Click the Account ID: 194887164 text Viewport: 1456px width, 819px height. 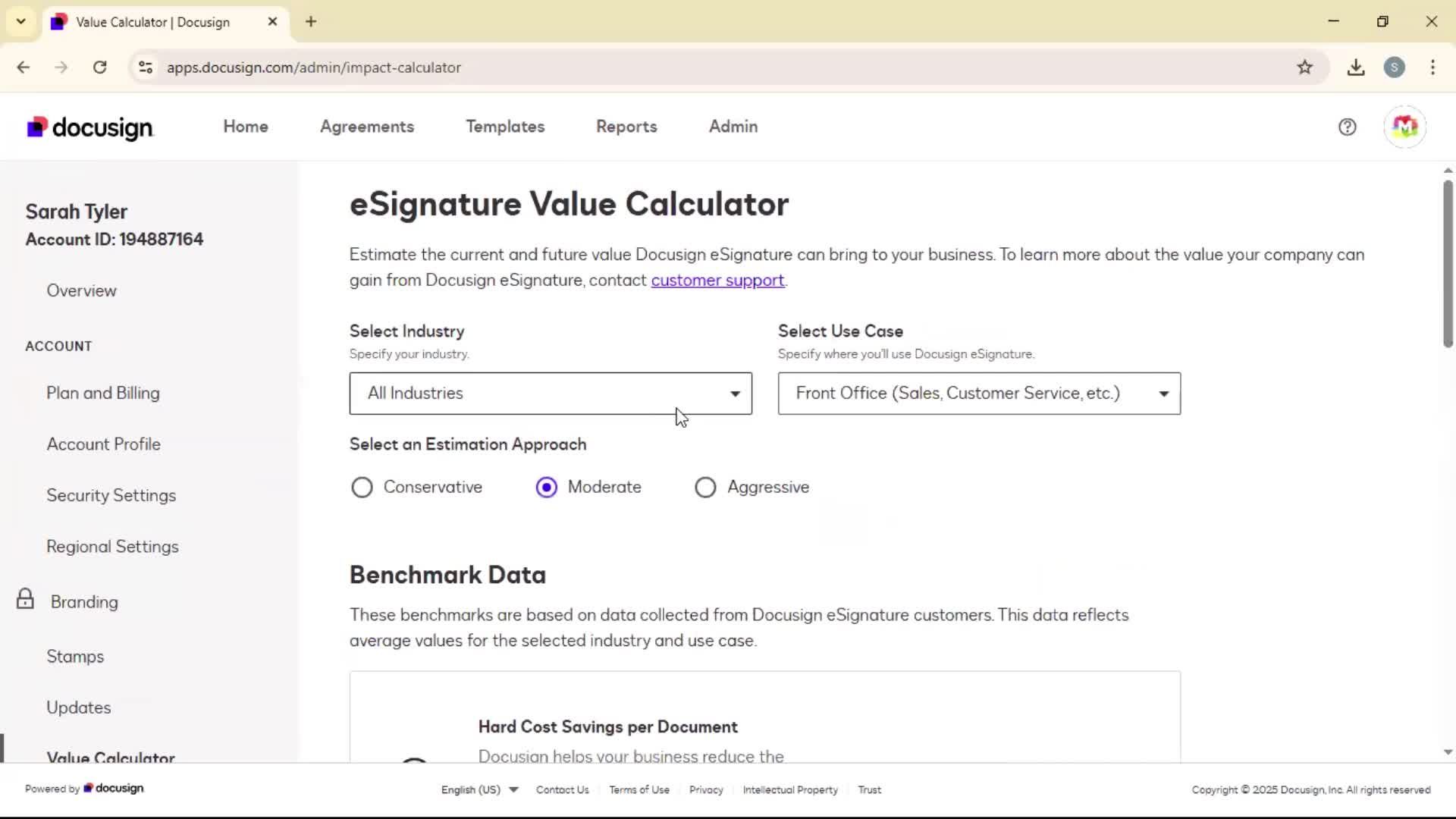click(115, 240)
